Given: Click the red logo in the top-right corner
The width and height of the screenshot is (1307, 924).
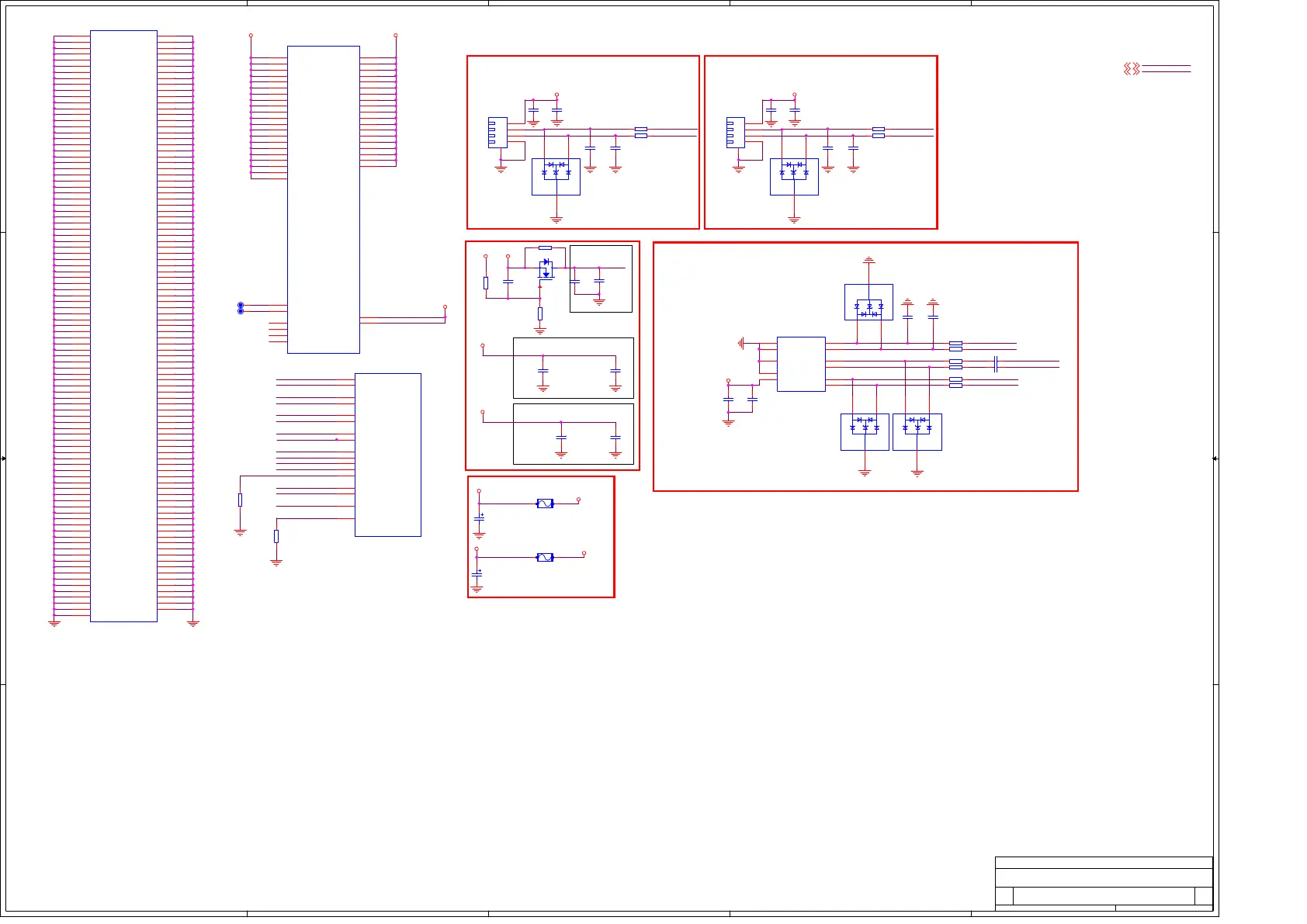Looking at the screenshot, I should (1132, 69).
